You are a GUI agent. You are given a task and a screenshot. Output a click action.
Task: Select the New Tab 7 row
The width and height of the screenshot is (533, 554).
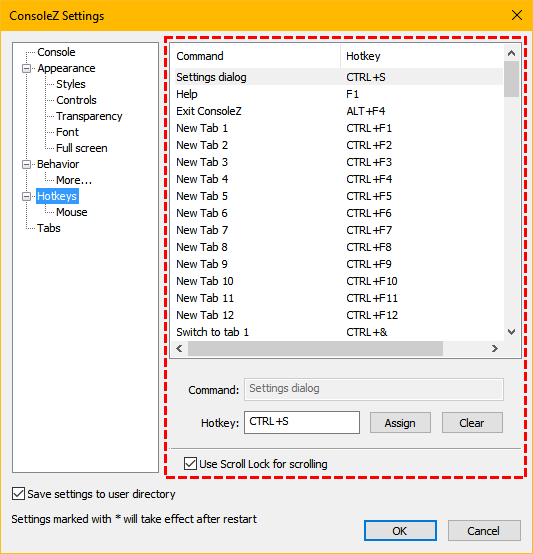(x=339, y=230)
